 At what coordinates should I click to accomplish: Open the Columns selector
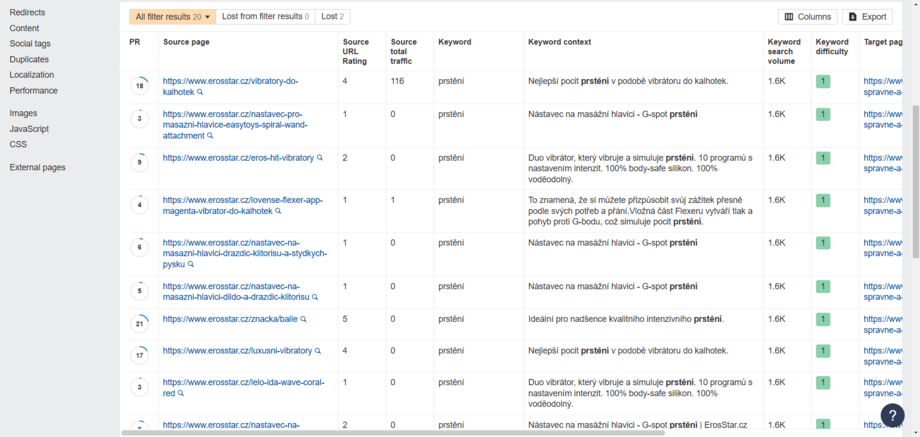807,17
